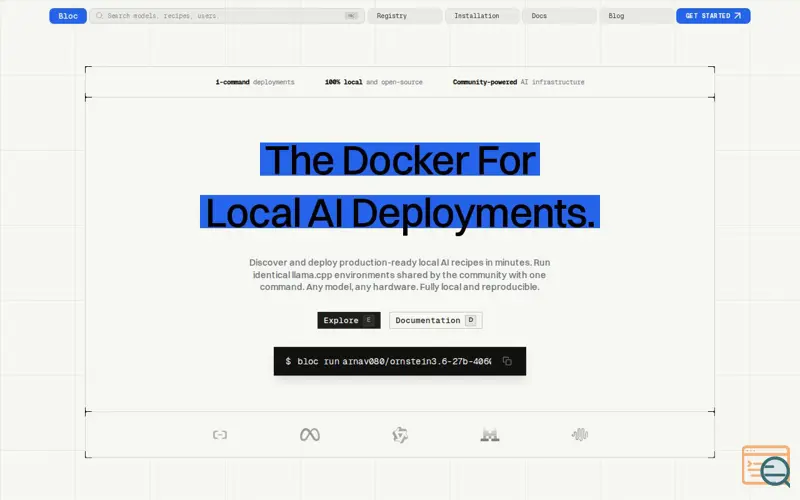The image size is (800, 500).
Task: Click the browser inspect icon at corner
Action: [766, 465]
